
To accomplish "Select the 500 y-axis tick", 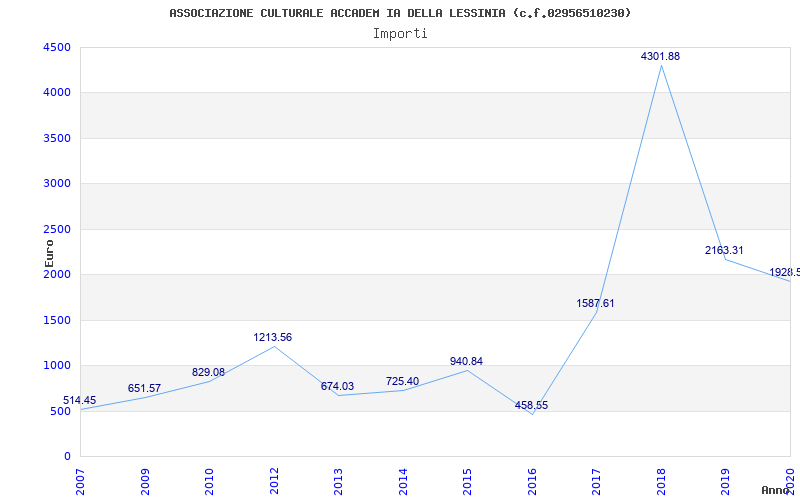I will pos(60,411).
